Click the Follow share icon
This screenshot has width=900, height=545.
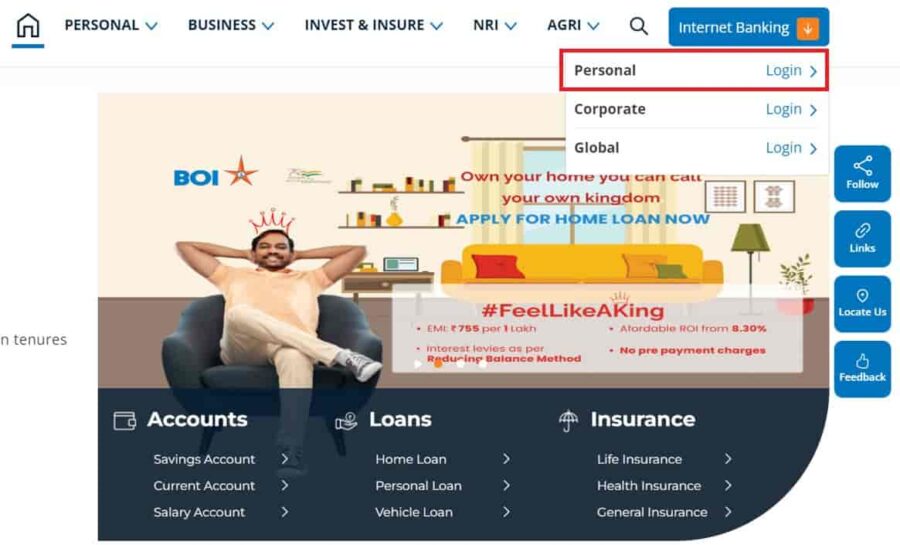862,166
